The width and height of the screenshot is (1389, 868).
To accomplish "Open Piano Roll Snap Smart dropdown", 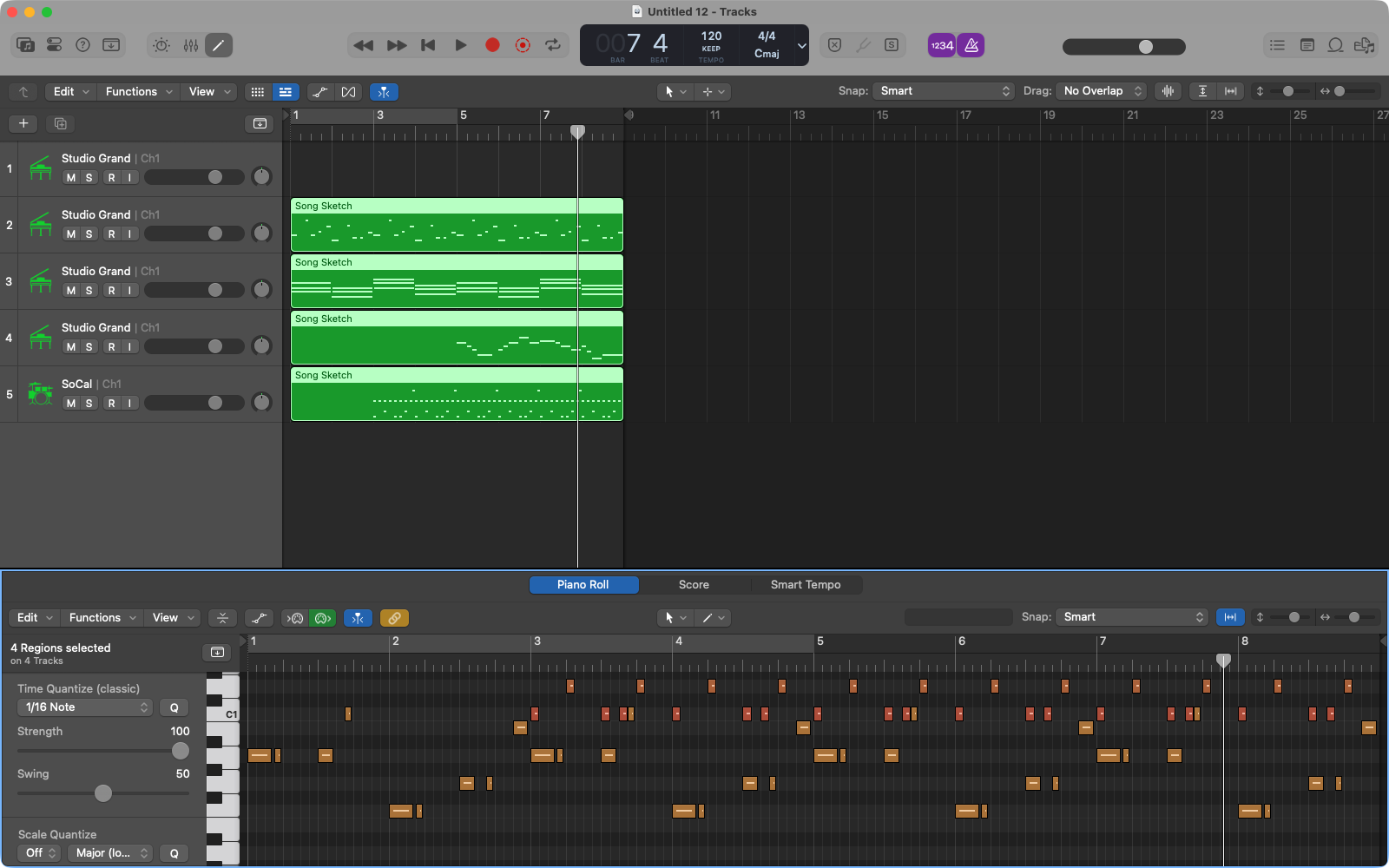I will (1133, 617).
